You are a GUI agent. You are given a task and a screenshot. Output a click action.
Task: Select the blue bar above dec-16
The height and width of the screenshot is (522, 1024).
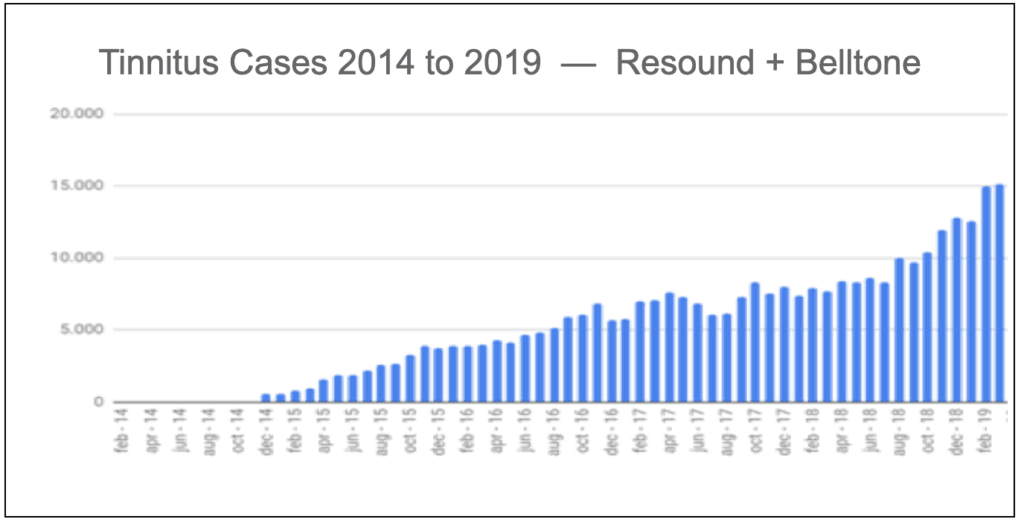[612, 361]
